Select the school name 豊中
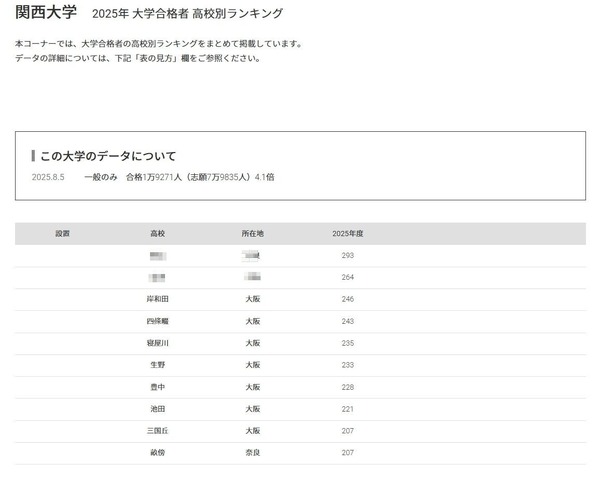The image size is (600, 493). coord(157,387)
